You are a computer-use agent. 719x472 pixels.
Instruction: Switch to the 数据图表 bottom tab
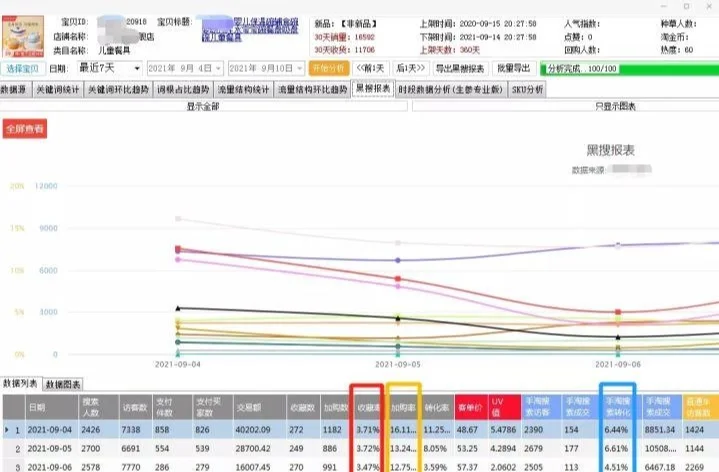(63, 384)
